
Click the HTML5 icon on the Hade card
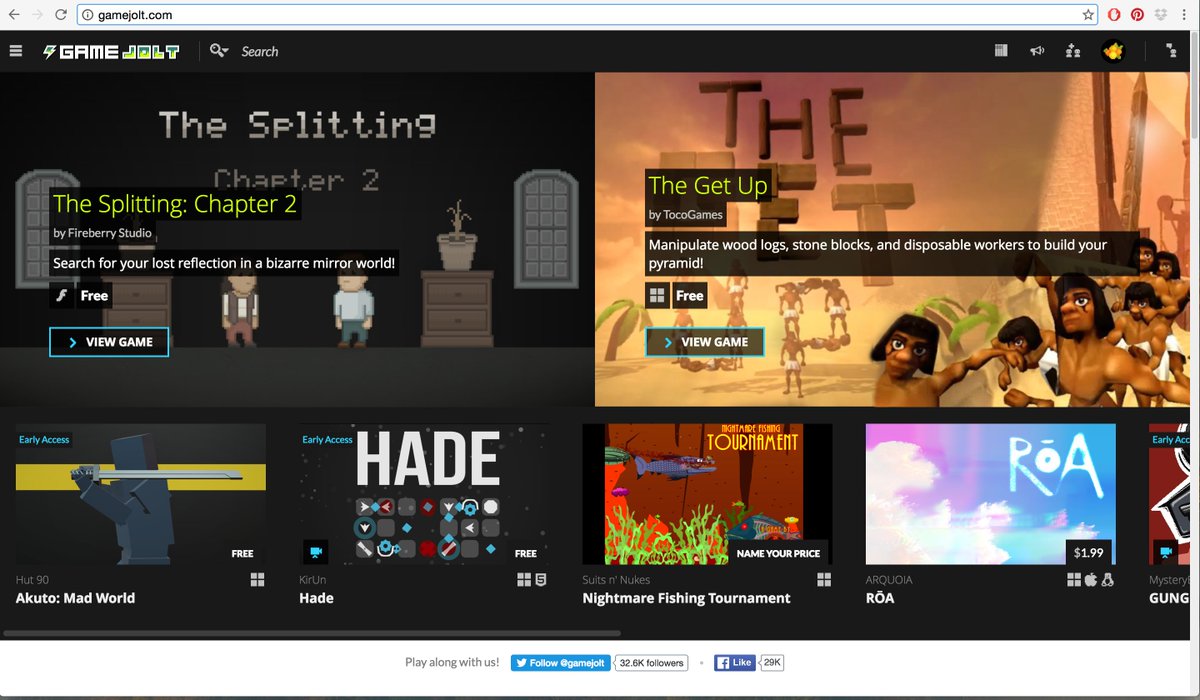click(x=541, y=580)
